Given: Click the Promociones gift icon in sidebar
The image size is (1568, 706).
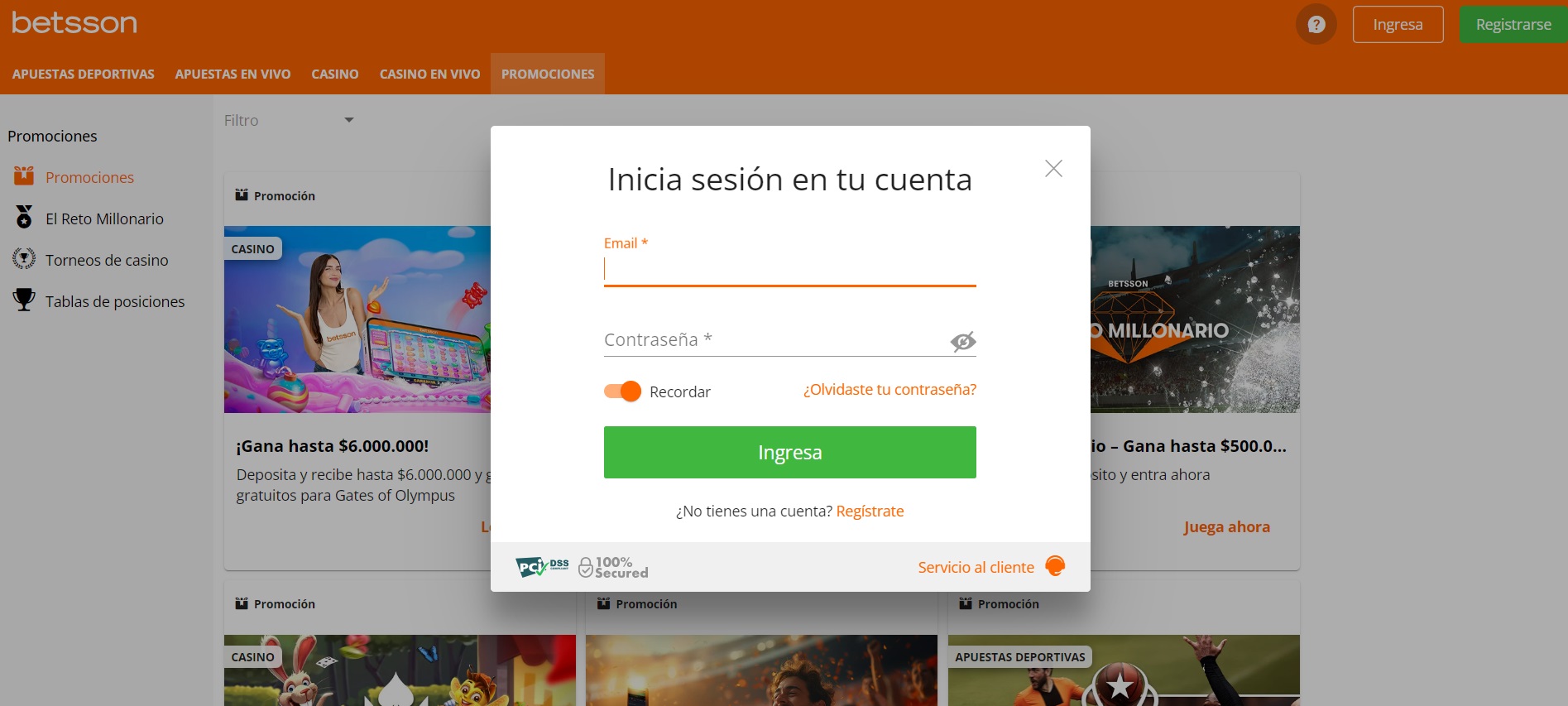Looking at the screenshot, I should (24, 175).
